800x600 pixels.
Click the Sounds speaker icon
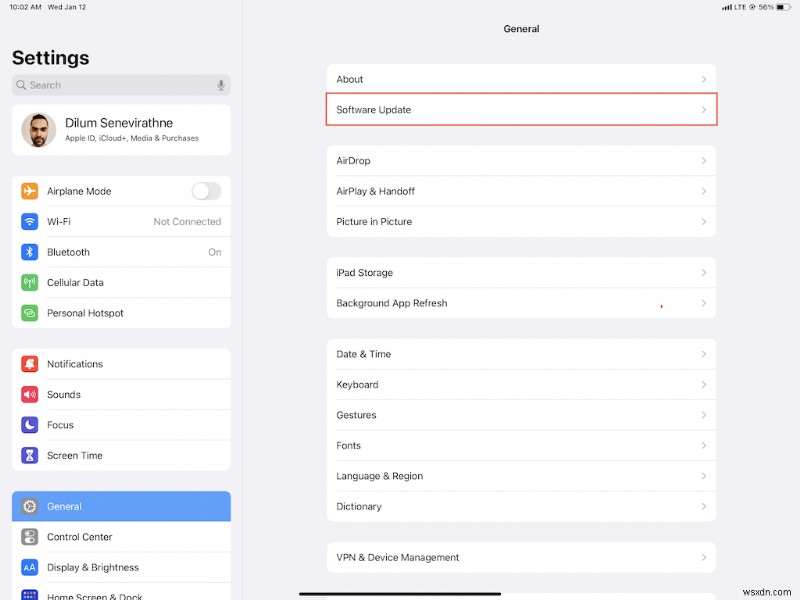[x=30, y=394]
